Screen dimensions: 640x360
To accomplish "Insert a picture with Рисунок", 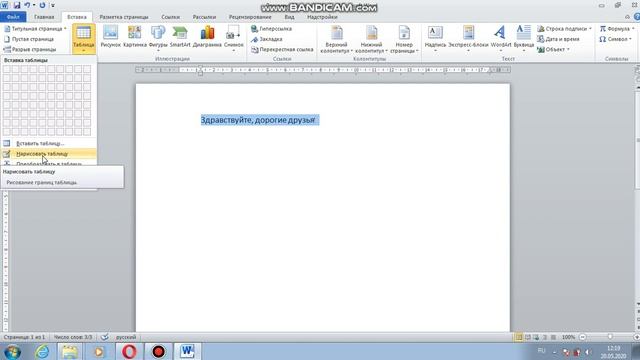I will tap(111, 37).
